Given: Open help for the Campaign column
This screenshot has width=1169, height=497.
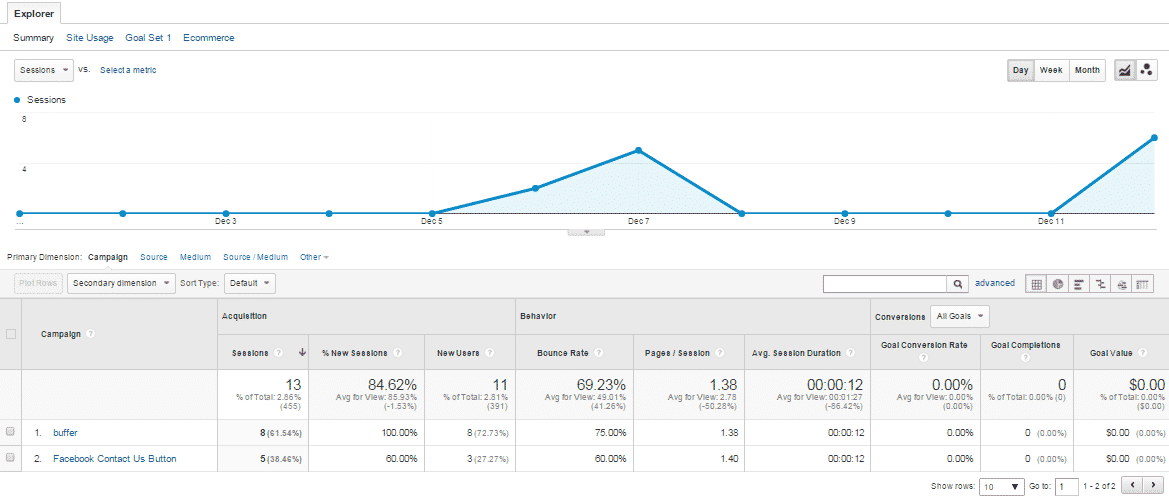Looking at the screenshot, I should 90,334.
